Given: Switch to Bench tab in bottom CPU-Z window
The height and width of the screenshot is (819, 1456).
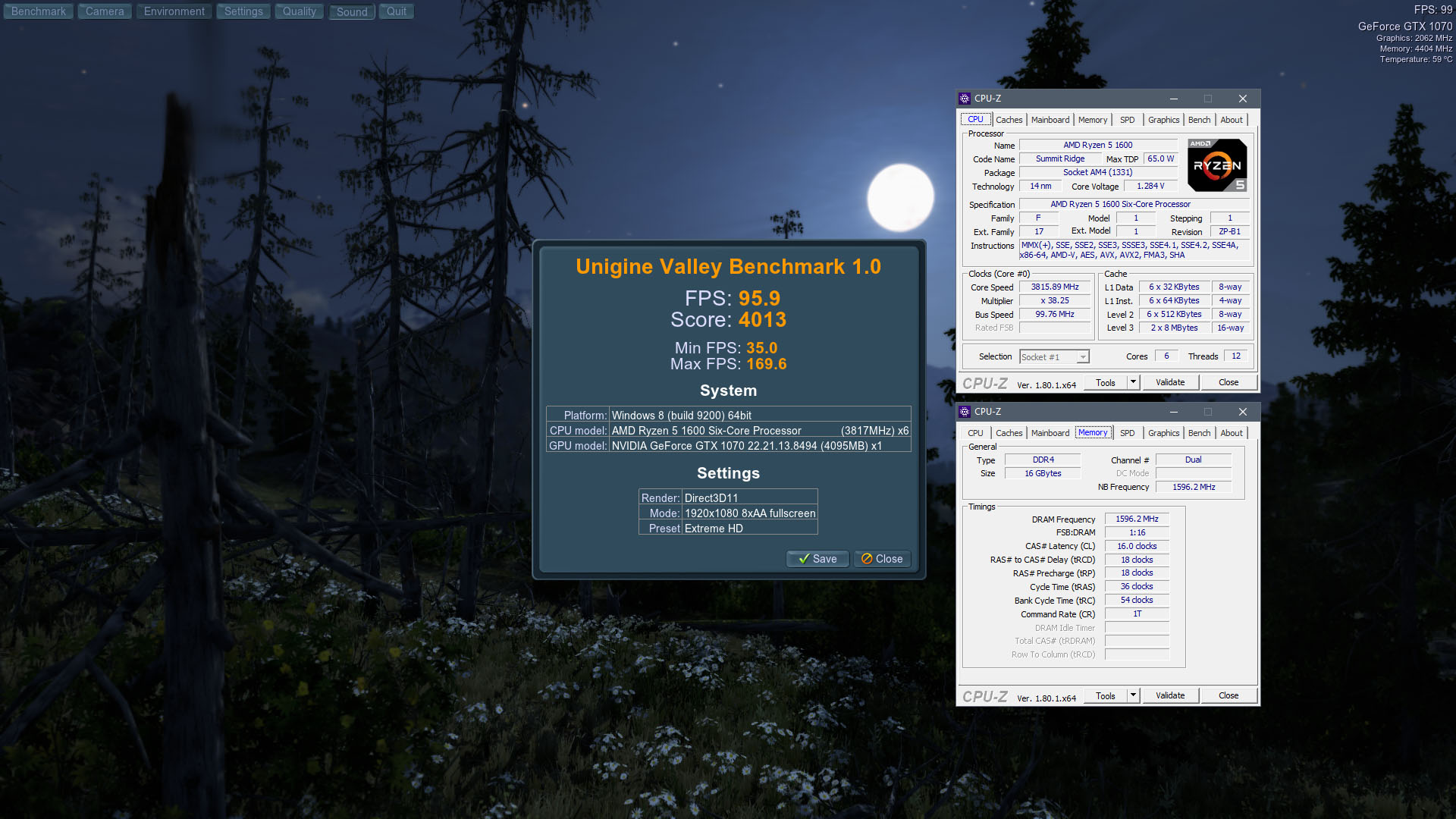Looking at the screenshot, I should point(1200,433).
